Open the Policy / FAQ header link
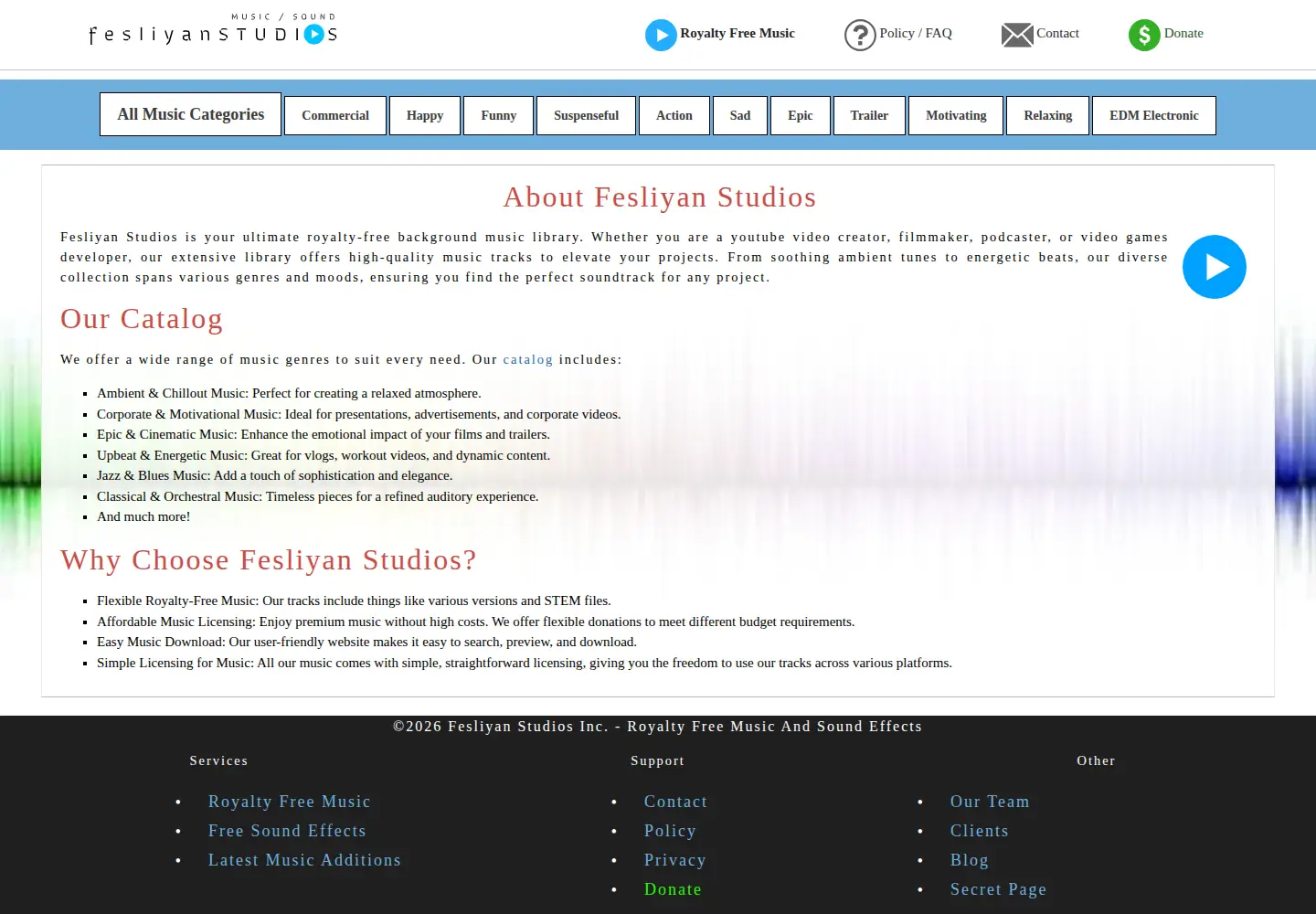 tap(916, 33)
